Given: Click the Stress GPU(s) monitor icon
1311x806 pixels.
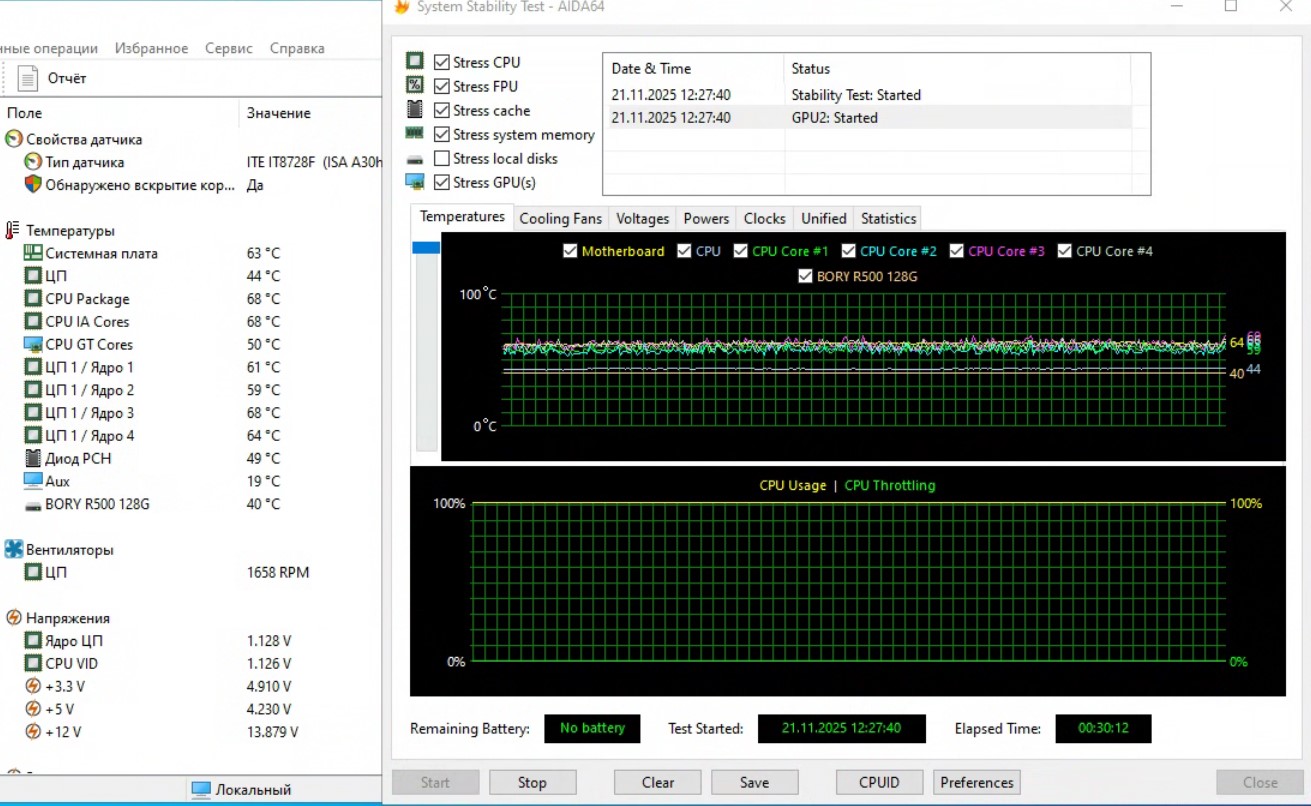Looking at the screenshot, I should (414, 182).
